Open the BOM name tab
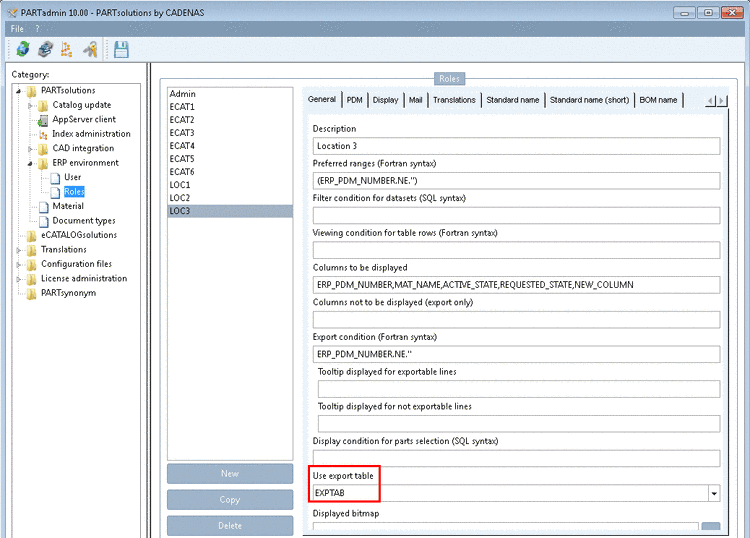This screenshot has width=750, height=538. (658, 100)
